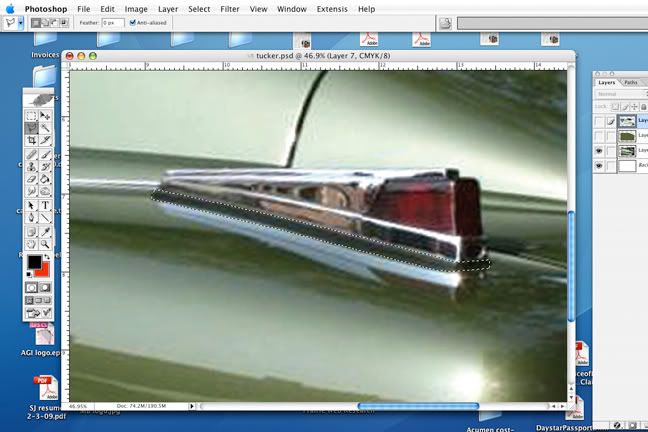The height and width of the screenshot is (432, 648).
Task: Select the Brush tool
Action: tap(45, 155)
